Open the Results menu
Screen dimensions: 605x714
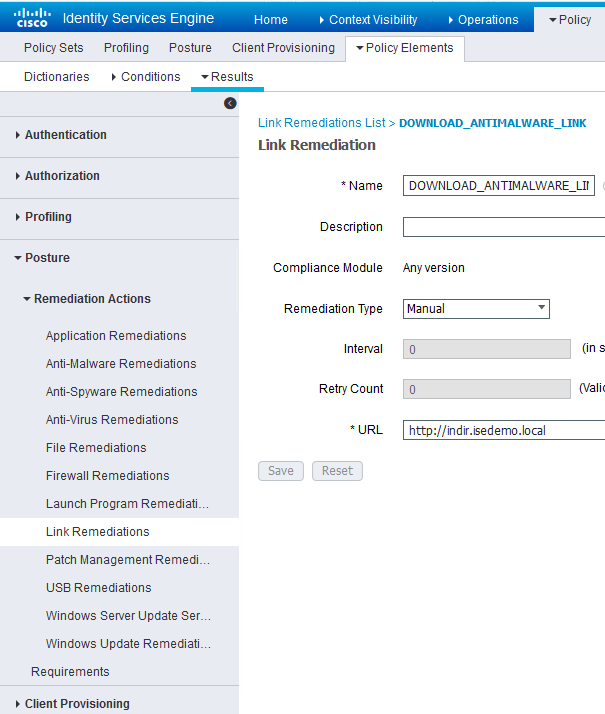click(227, 76)
